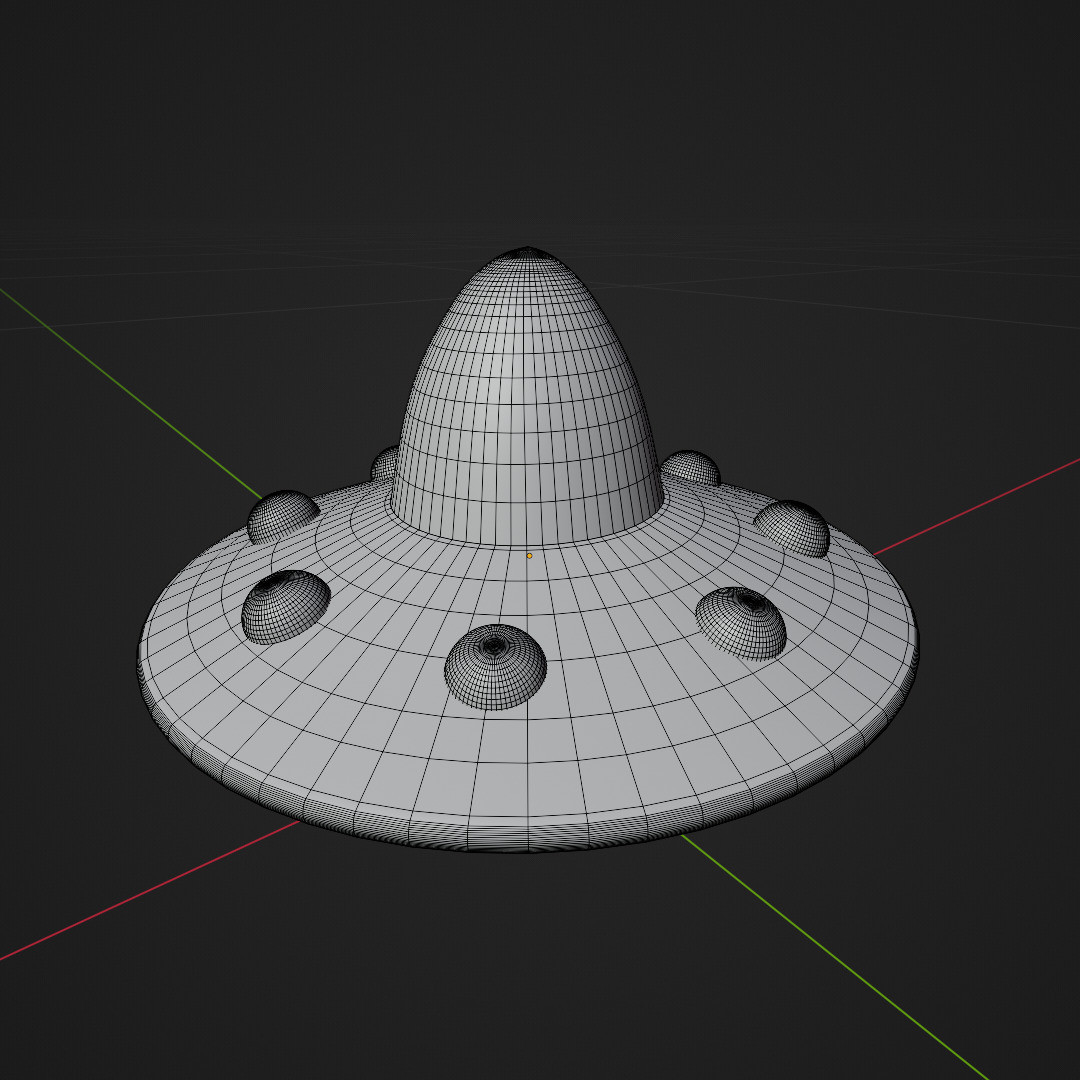Select the far-right sphere bump at the disc edge

(792, 528)
